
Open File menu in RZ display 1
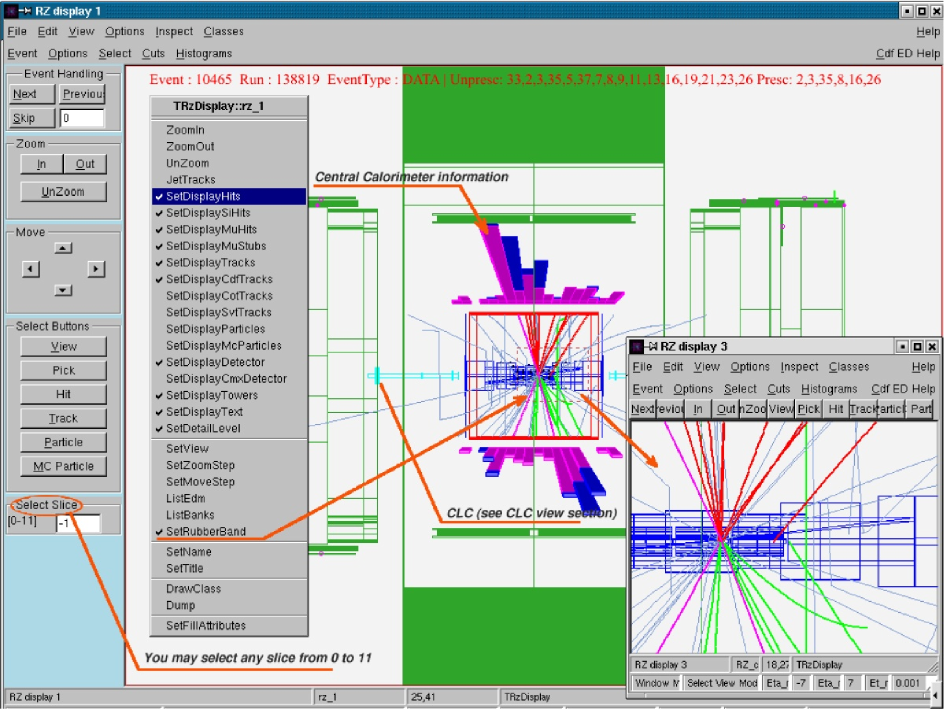tap(17, 31)
